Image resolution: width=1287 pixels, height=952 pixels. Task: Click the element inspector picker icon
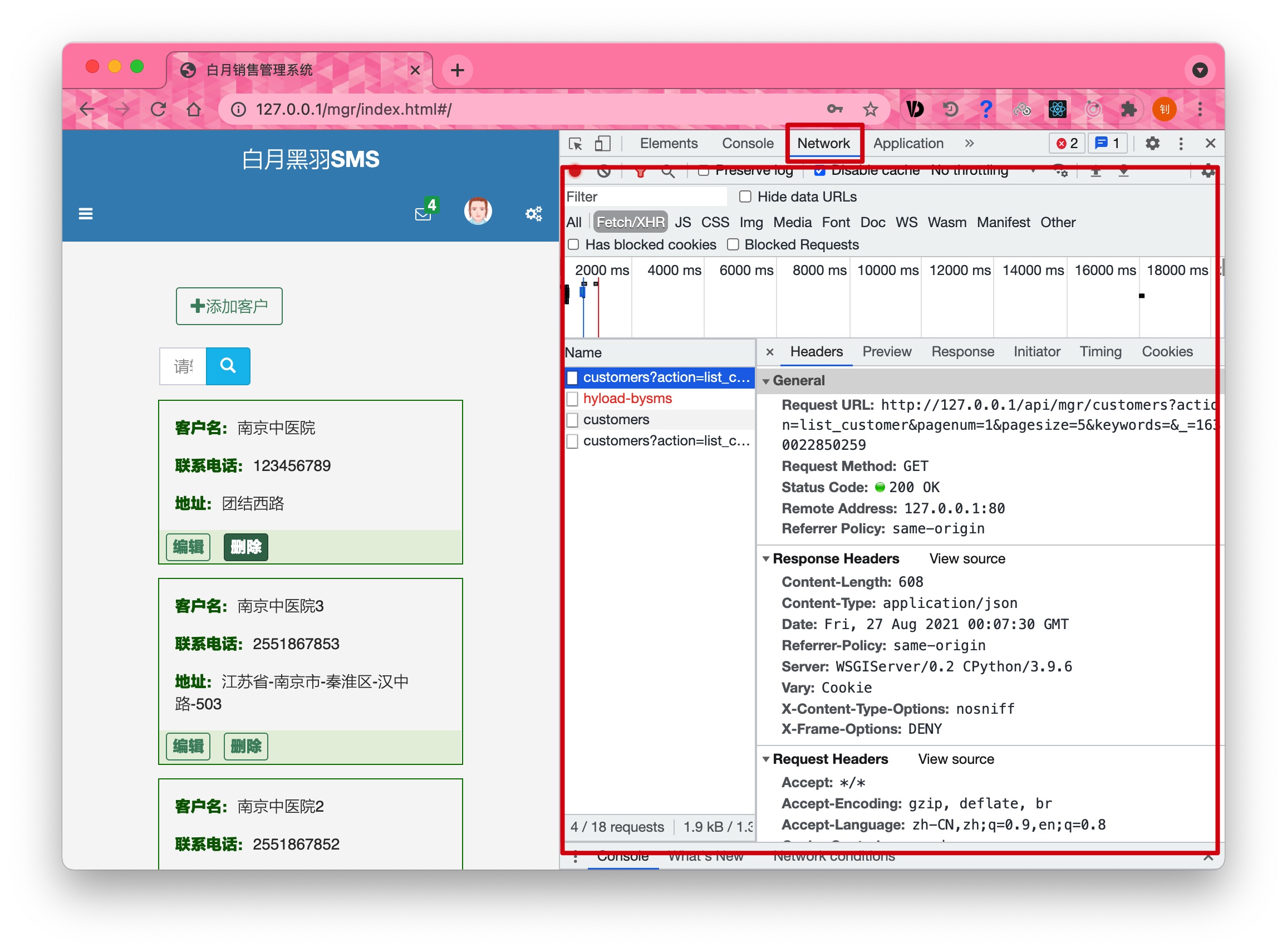(x=575, y=144)
